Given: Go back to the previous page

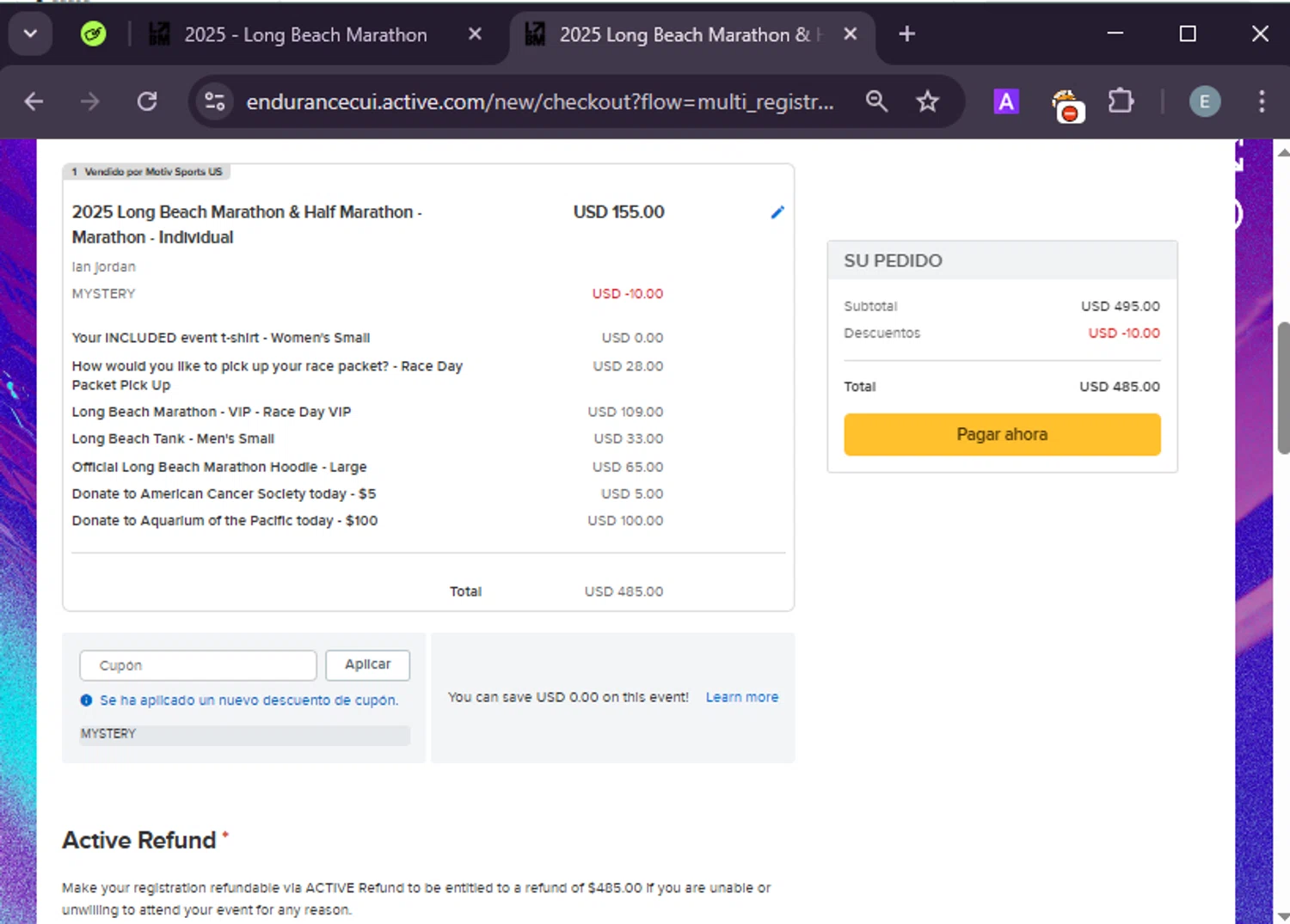Looking at the screenshot, I should [34, 101].
